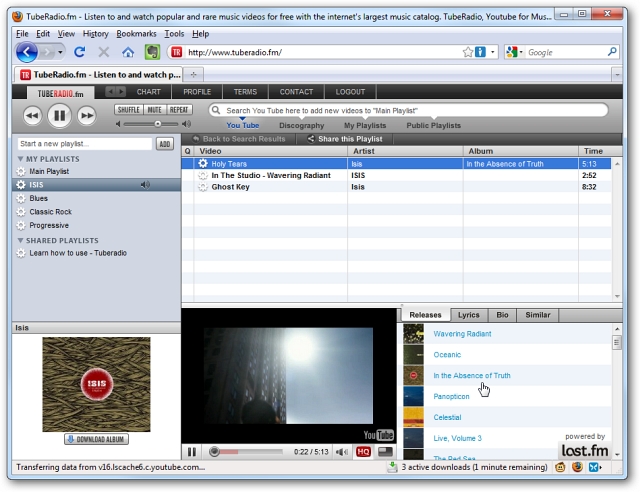Mute the YouTube video player audio

click(342, 452)
